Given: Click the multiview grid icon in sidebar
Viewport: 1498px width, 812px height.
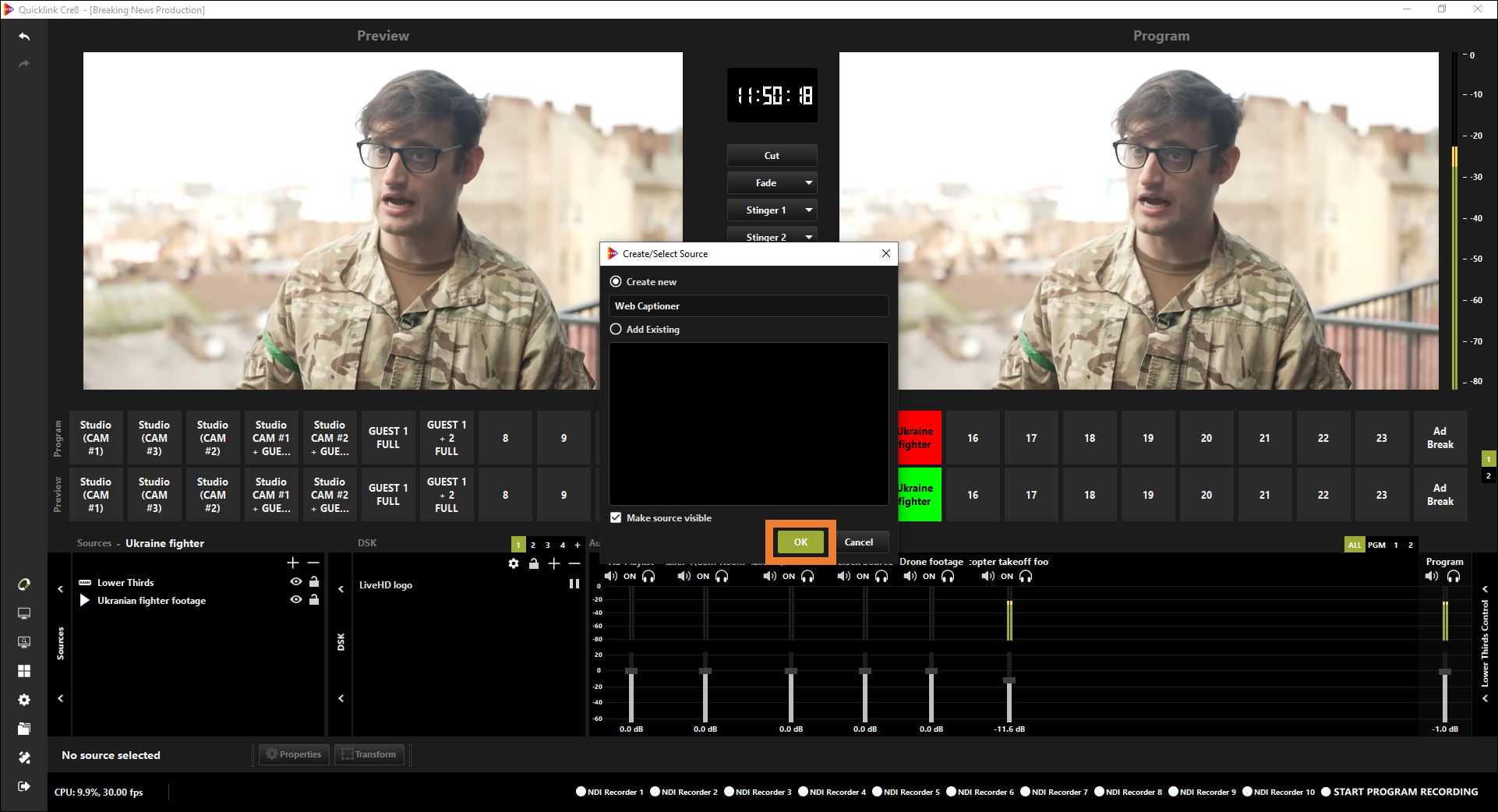Looking at the screenshot, I should (x=24, y=671).
